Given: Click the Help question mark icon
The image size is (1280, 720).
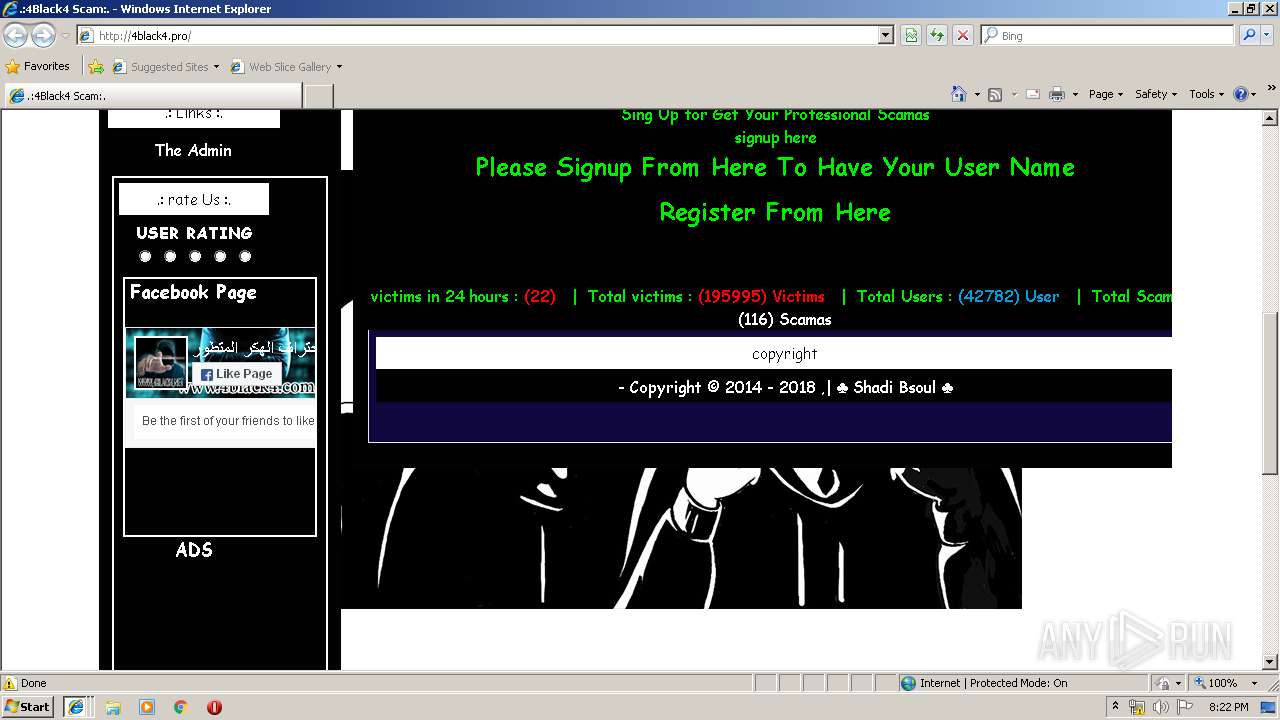Looking at the screenshot, I should pos(1241,94).
